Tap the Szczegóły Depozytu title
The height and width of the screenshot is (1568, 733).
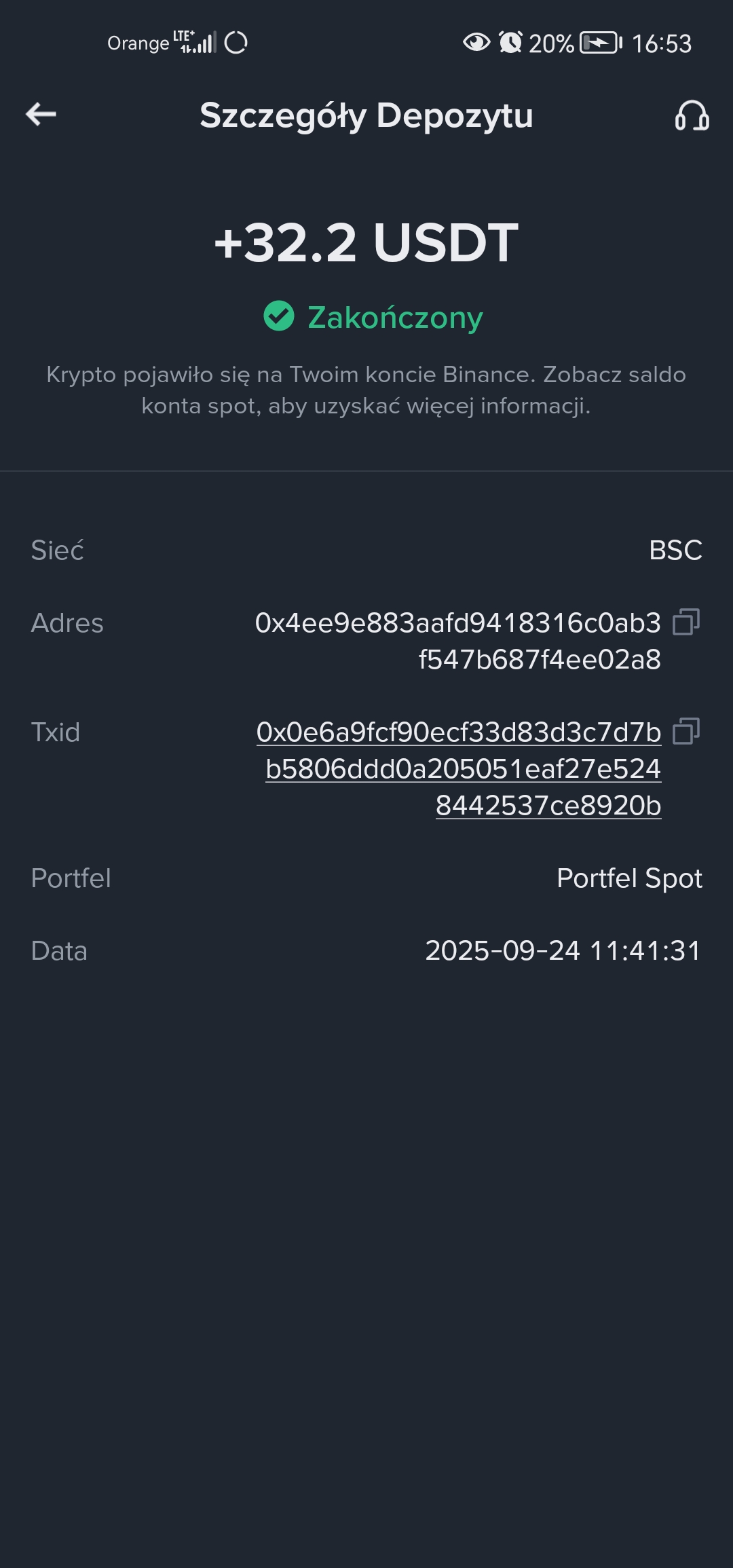click(x=366, y=115)
